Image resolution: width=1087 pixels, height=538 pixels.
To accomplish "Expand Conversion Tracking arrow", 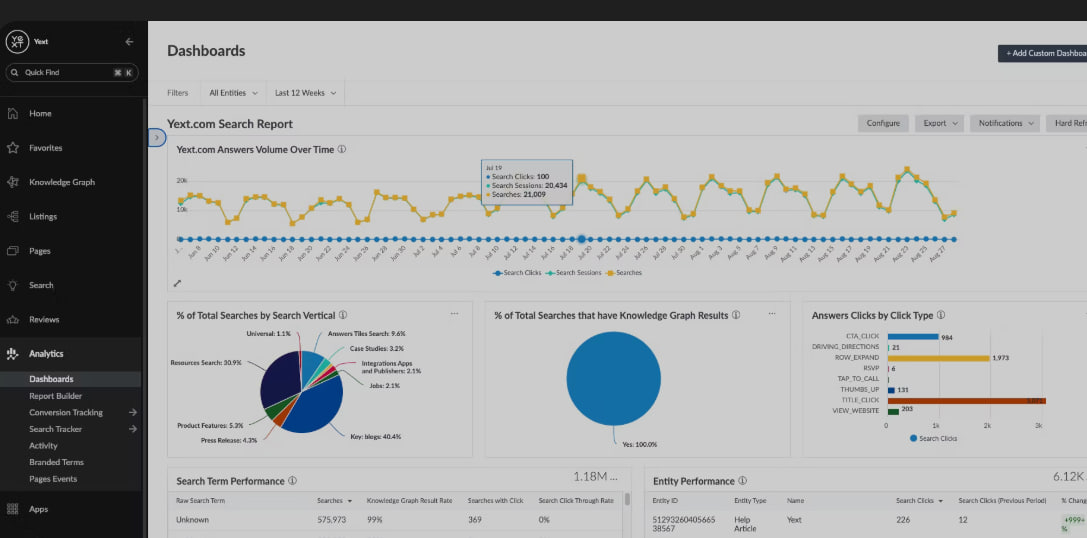I will tap(132, 413).
